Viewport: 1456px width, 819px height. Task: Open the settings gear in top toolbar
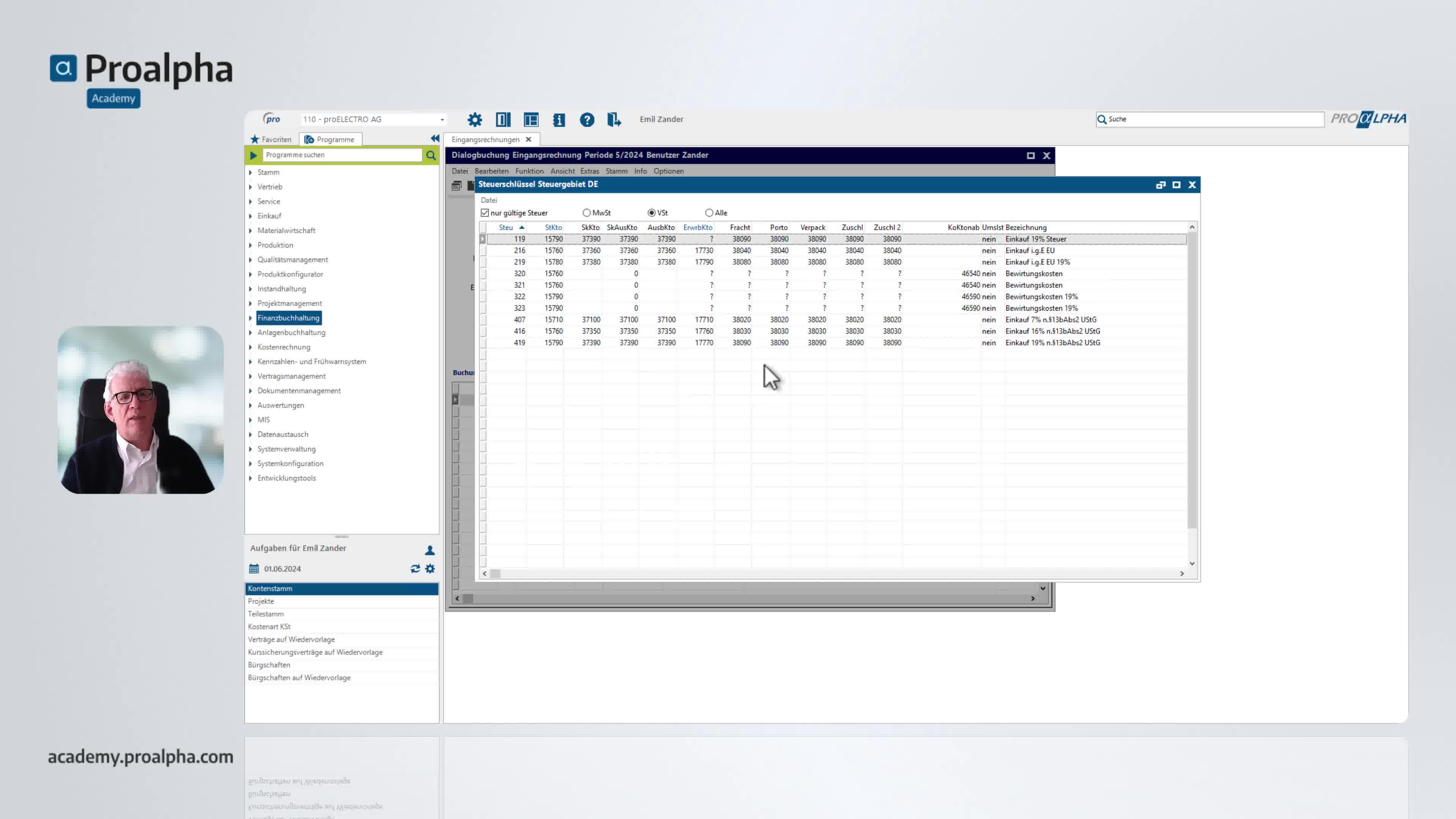pyautogui.click(x=475, y=120)
